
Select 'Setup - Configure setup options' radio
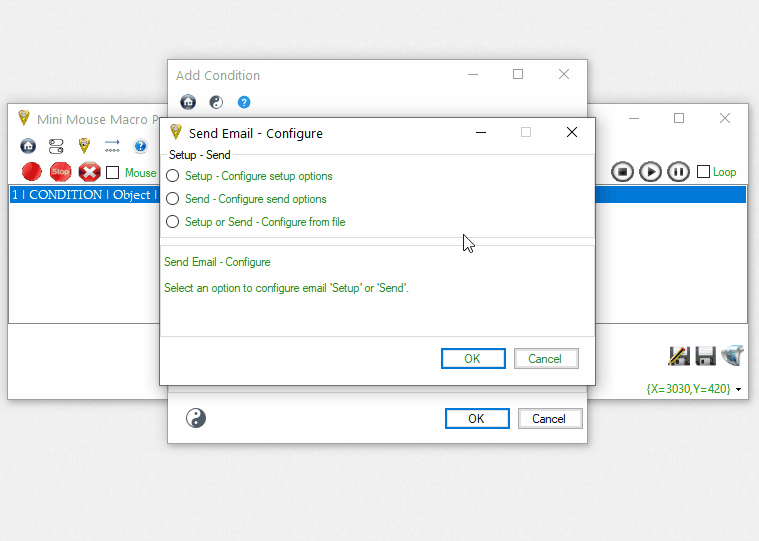pos(173,176)
